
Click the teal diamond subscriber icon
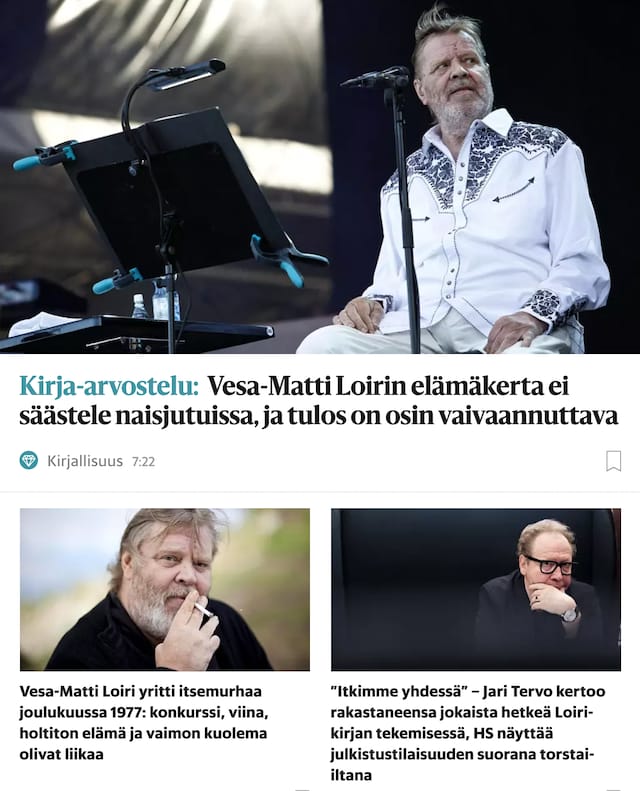click(29, 461)
